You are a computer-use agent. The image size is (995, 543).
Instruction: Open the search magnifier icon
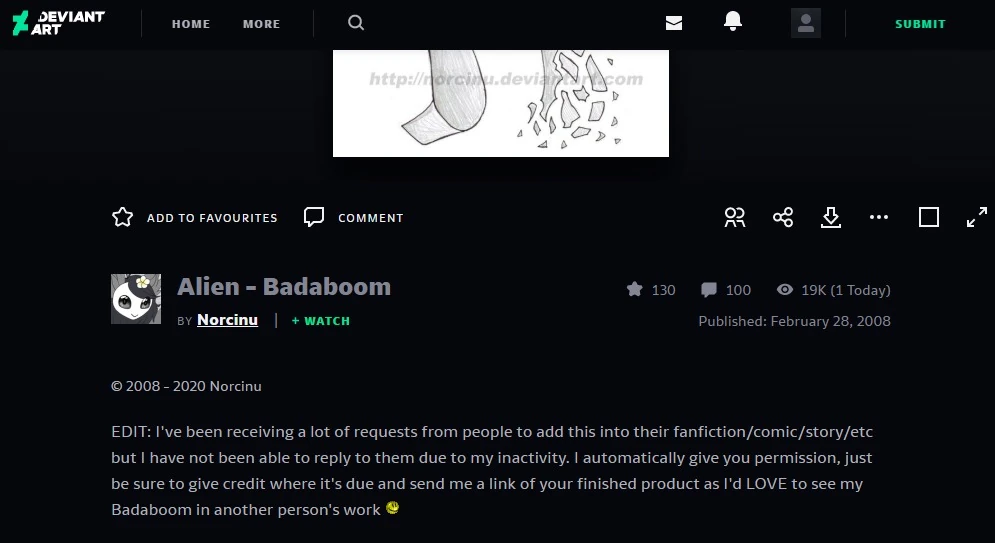356,23
